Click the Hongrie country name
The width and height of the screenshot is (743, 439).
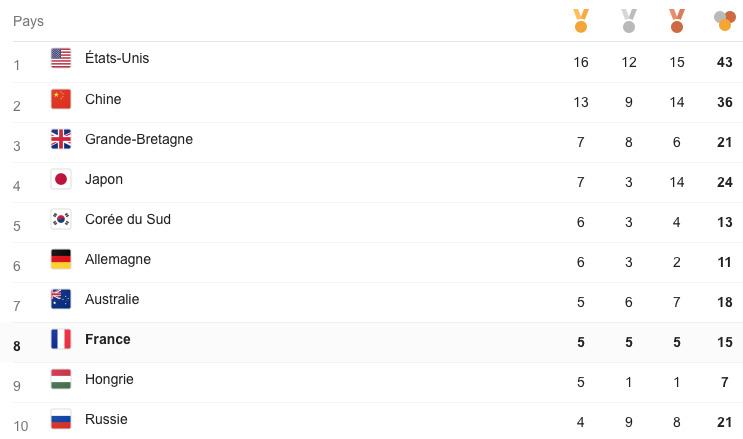(x=109, y=379)
